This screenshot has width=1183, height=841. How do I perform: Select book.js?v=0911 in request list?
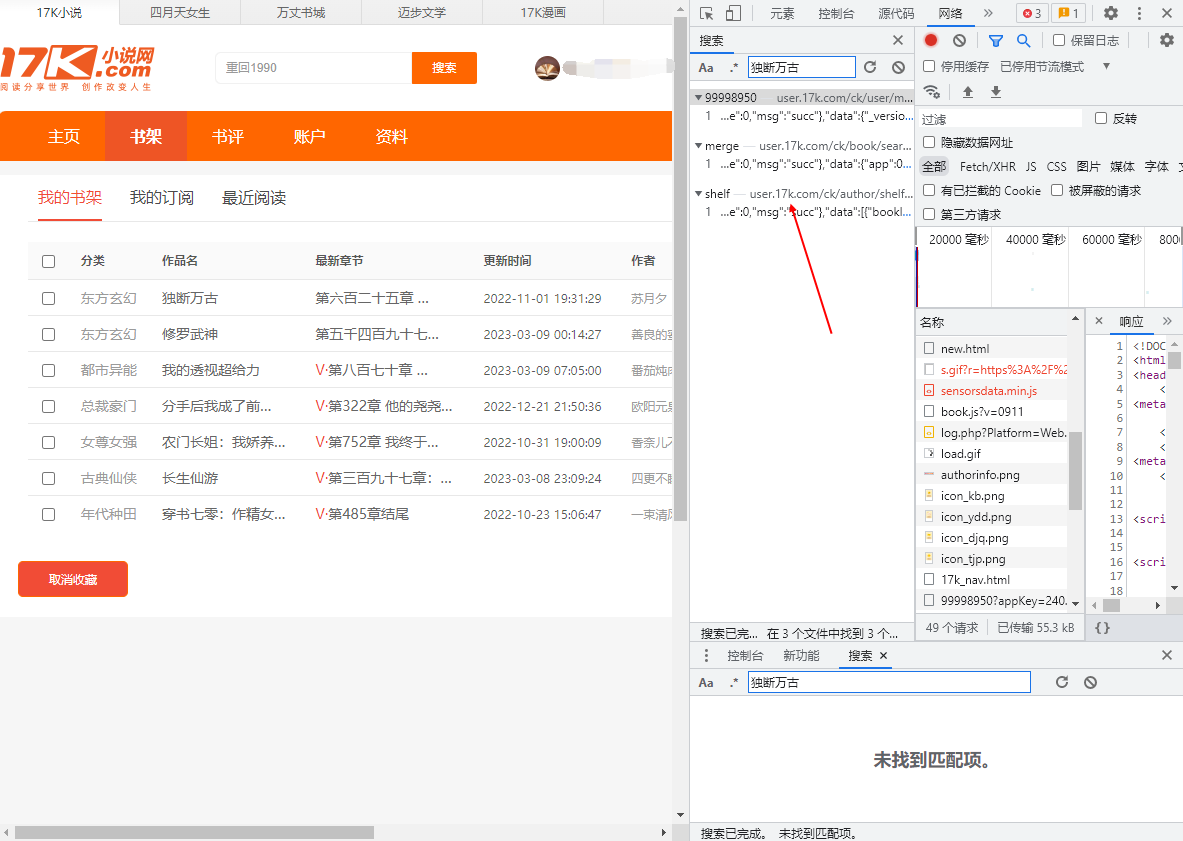click(982, 411)
